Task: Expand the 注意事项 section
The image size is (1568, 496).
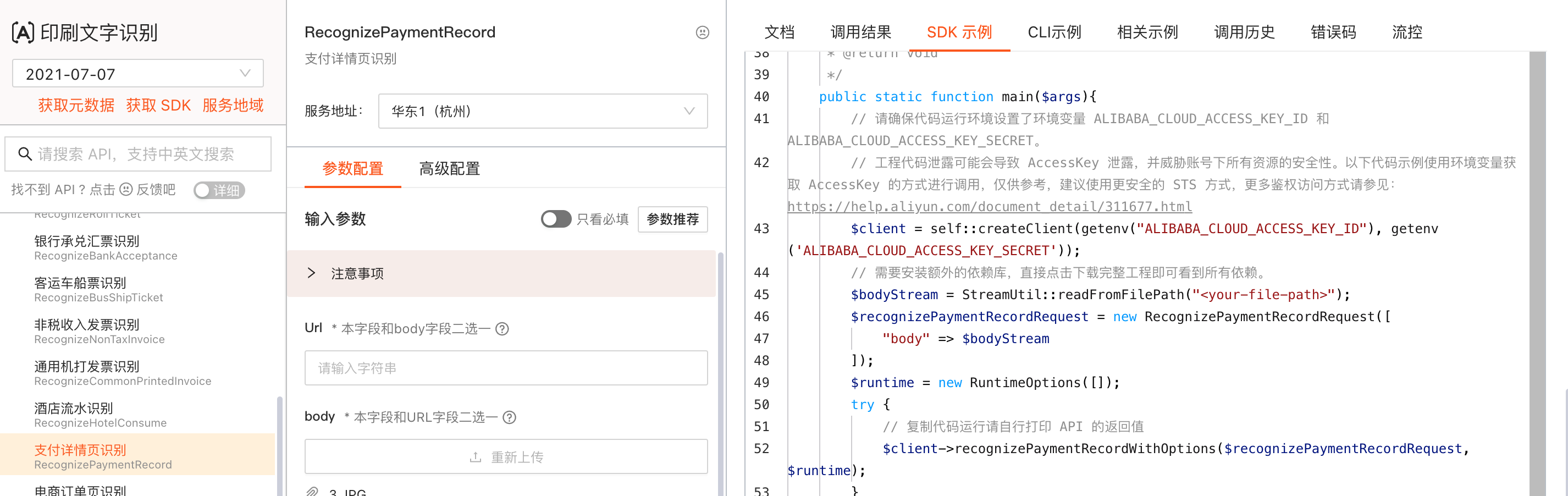Action: point(501,273)
